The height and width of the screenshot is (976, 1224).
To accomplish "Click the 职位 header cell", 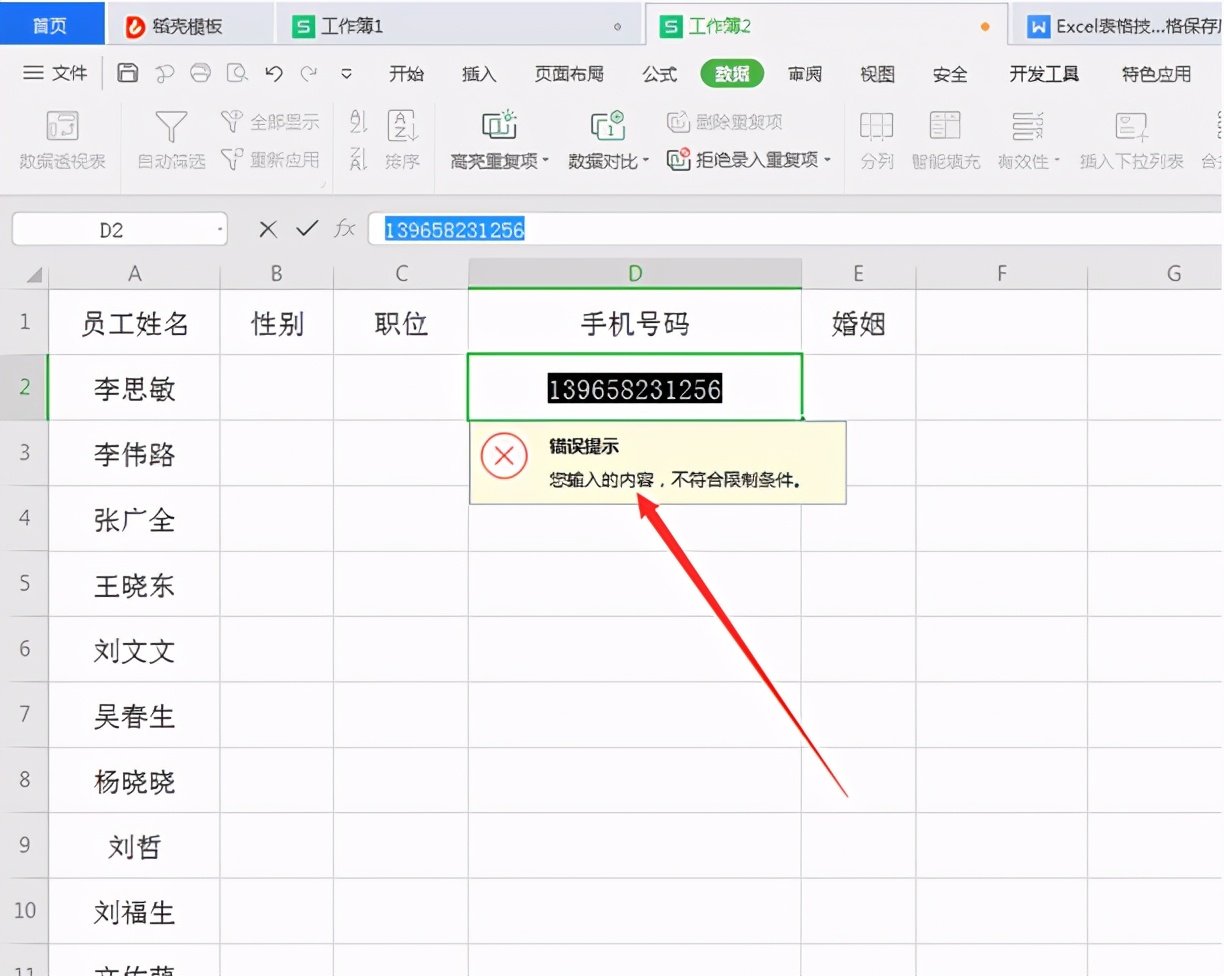I will 401,322.
